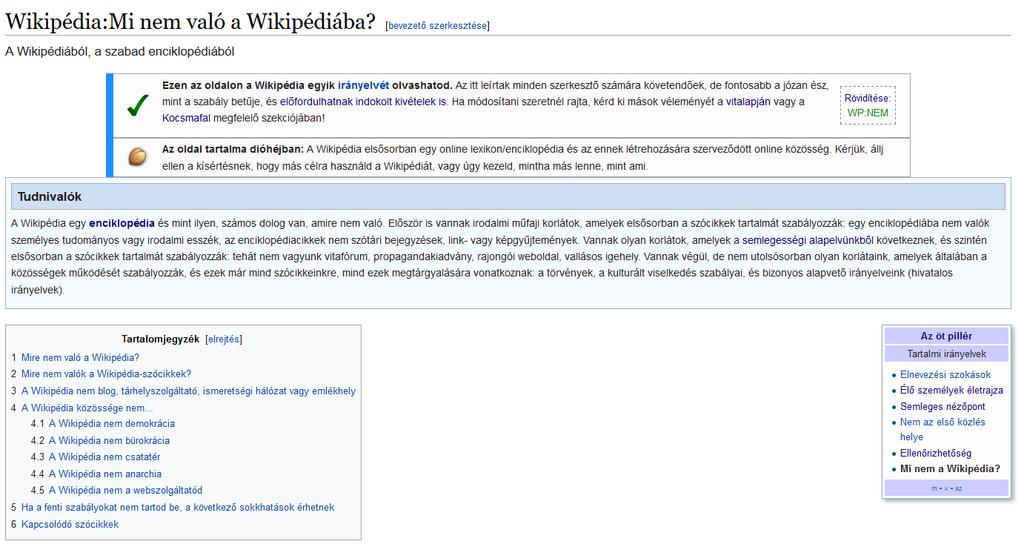Open 'Semleges nézőpont' link
This screenshot has width=1024, height=544.
942,406
